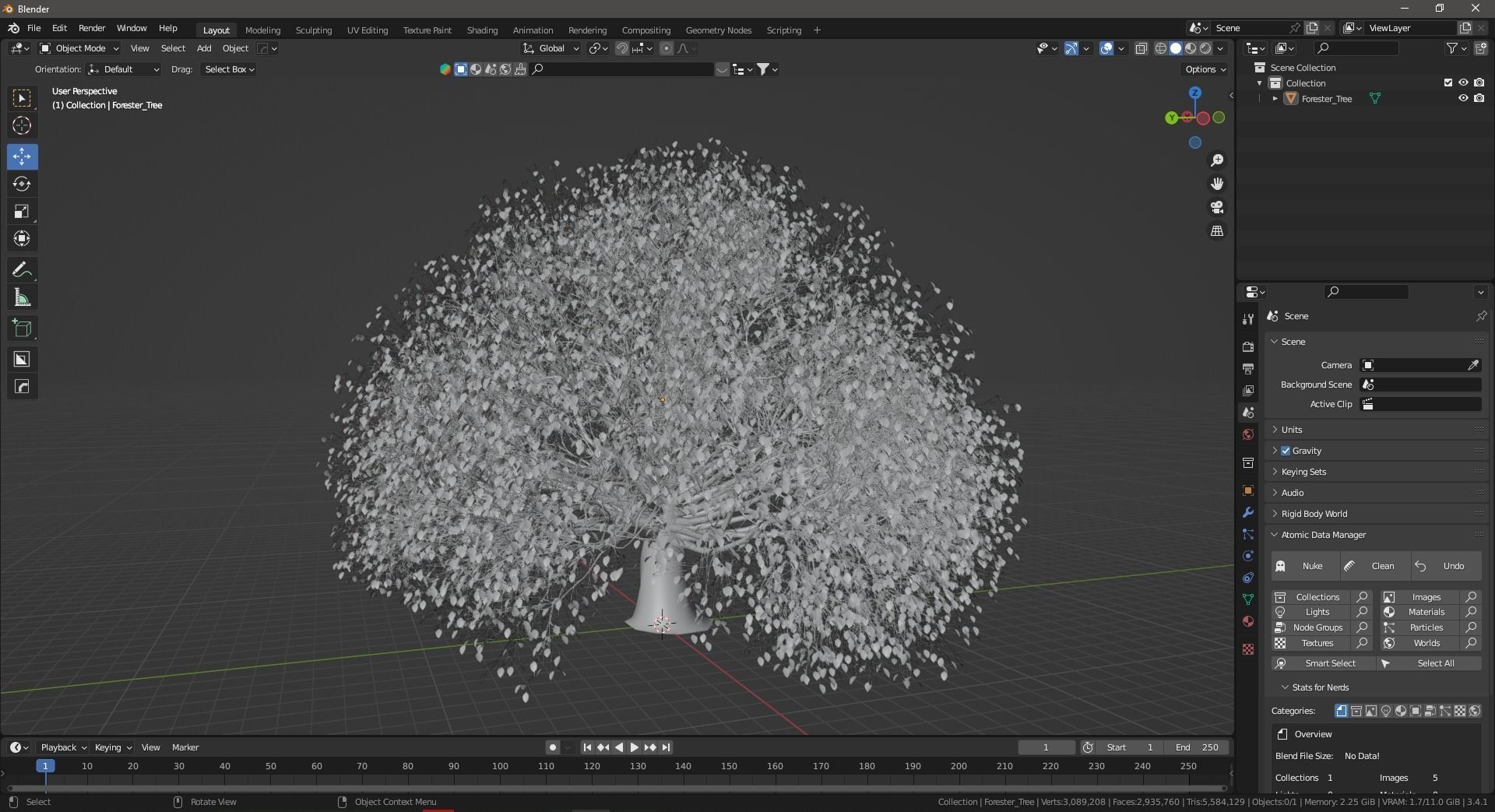1495x812 pixels.
Task: Open the Object Mode dropdown
Action: (x=79, y=48)
